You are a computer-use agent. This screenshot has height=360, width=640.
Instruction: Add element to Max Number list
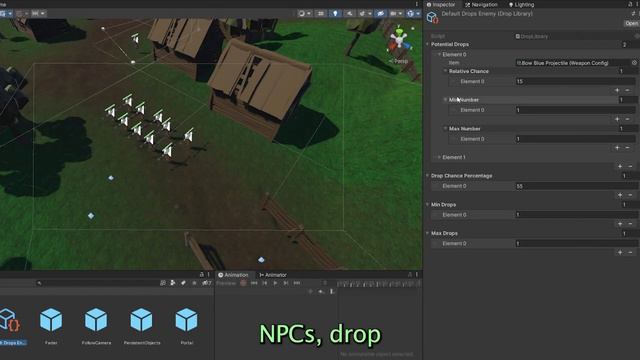(617, 148)
